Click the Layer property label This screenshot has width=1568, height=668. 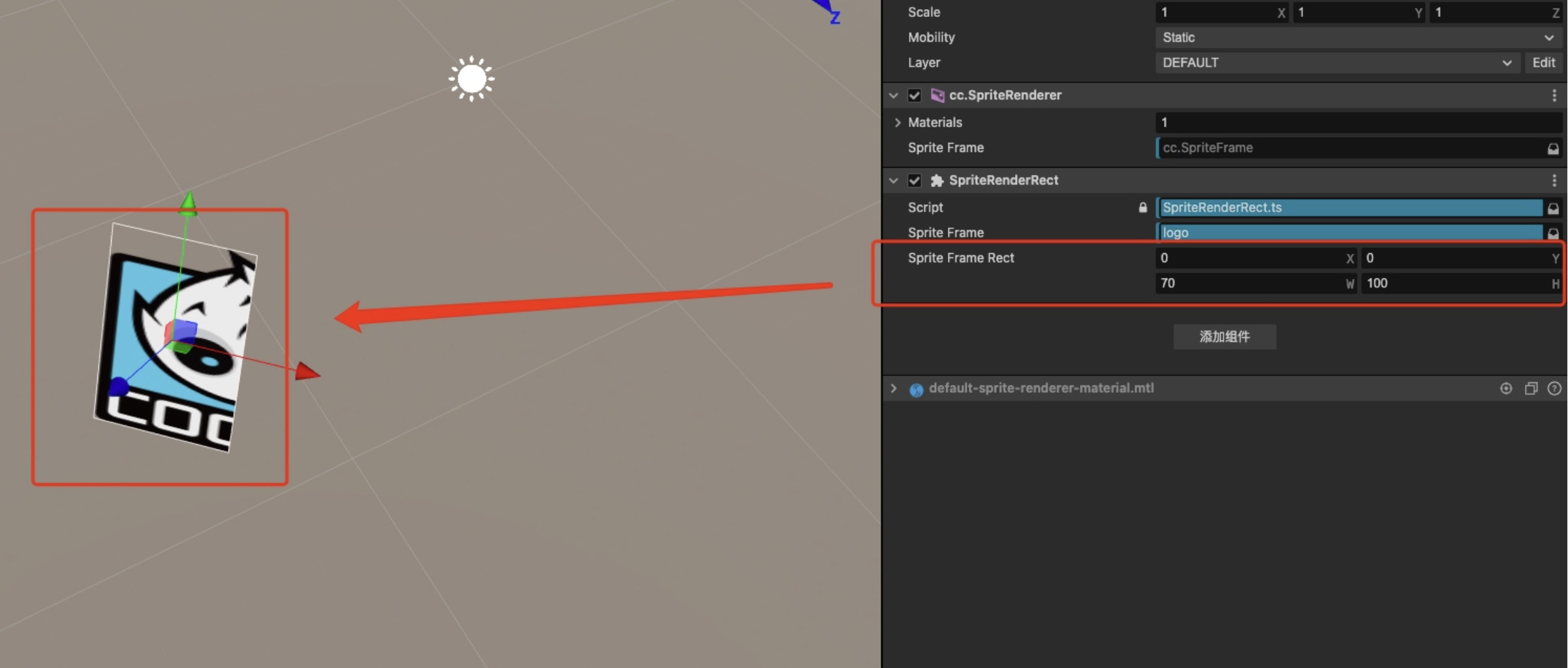coord(924,63)
